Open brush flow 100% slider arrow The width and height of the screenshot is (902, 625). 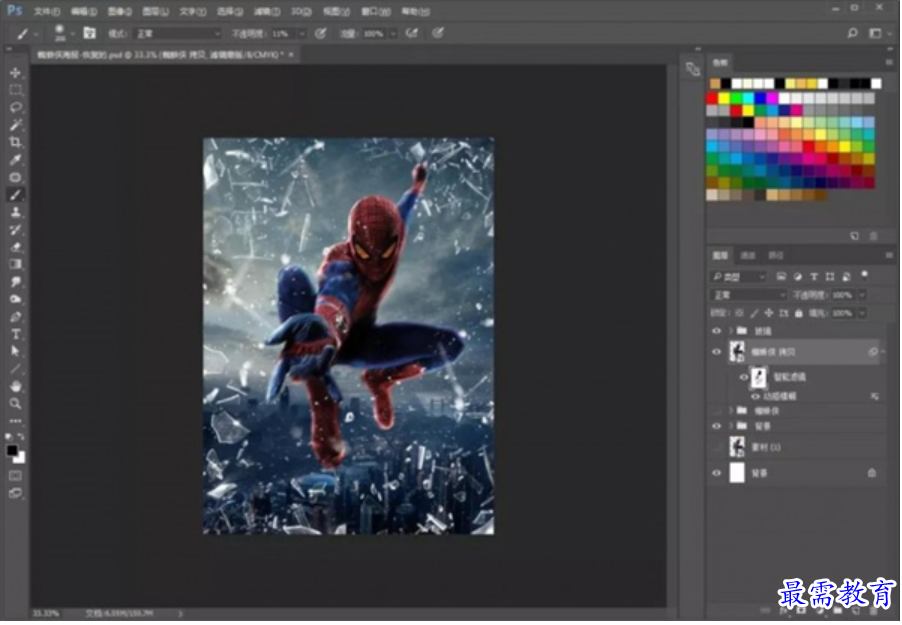click(393, 33)
